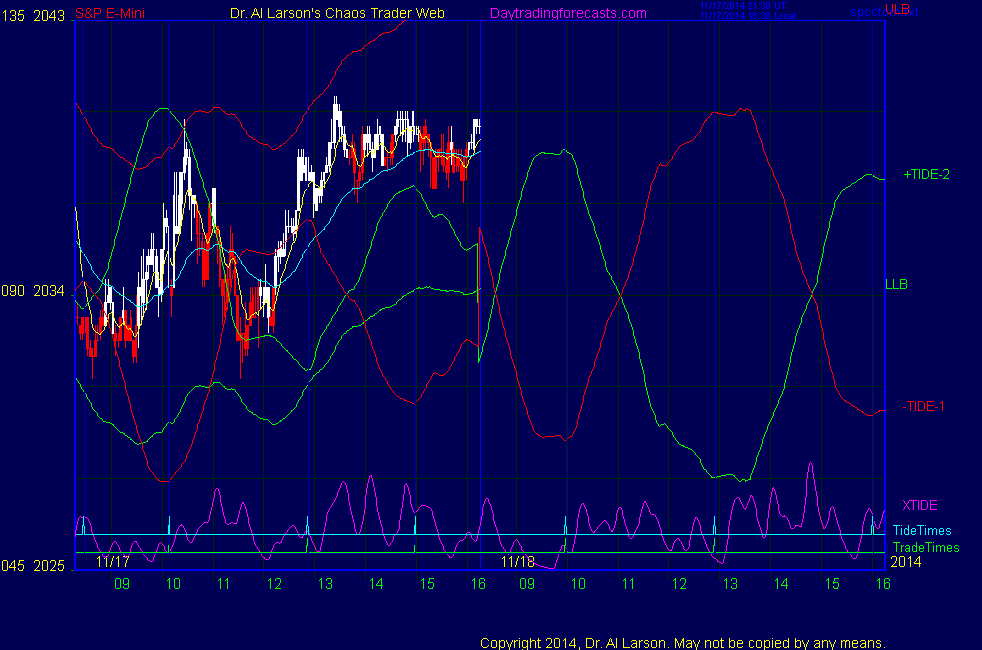Click the red 'ULB' label
The image size is (982, 650).
[897, 9]
